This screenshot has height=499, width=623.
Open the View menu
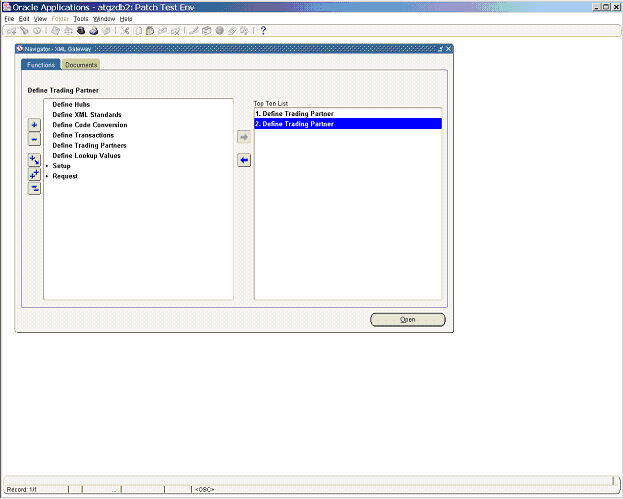40,19
